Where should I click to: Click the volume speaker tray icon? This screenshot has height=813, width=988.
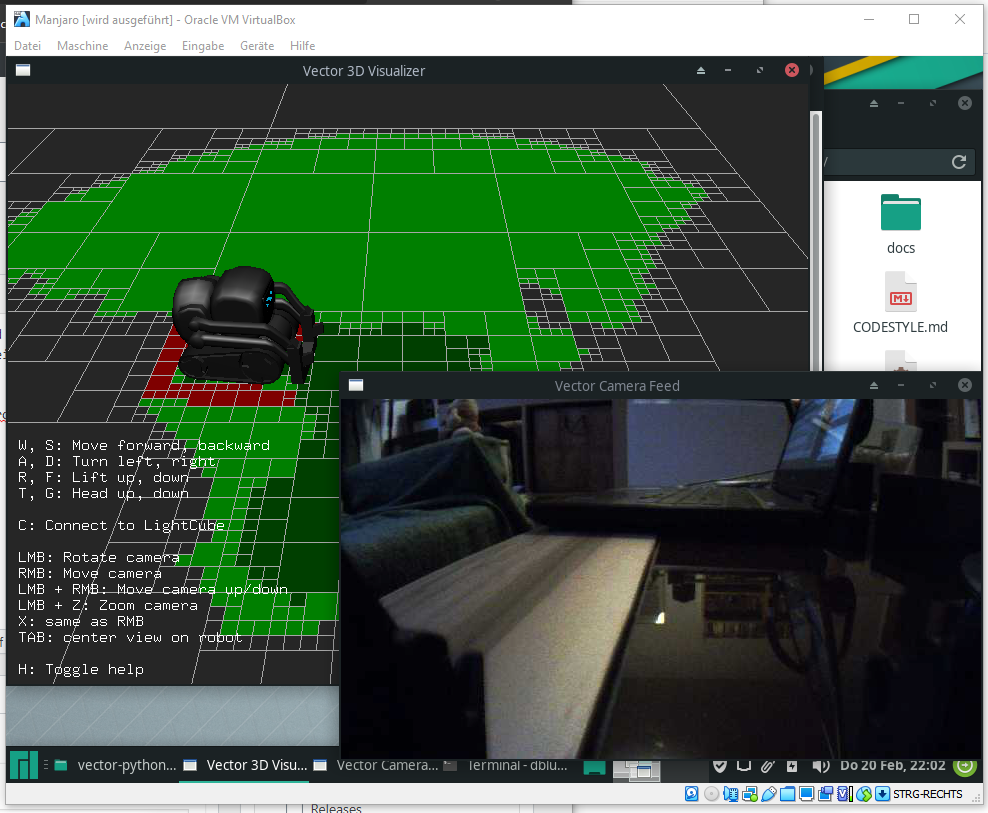point(820,766)
